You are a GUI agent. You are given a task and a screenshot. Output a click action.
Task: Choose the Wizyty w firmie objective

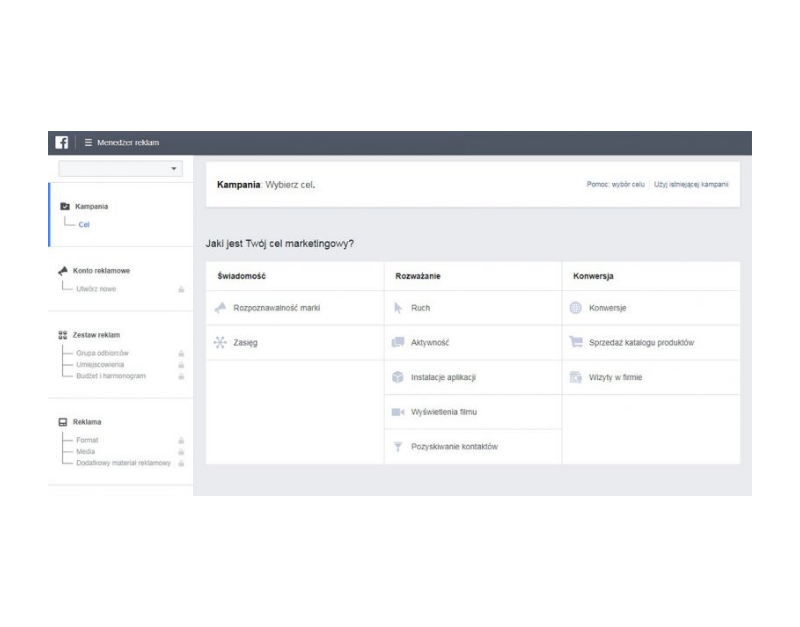coord(616,377)
